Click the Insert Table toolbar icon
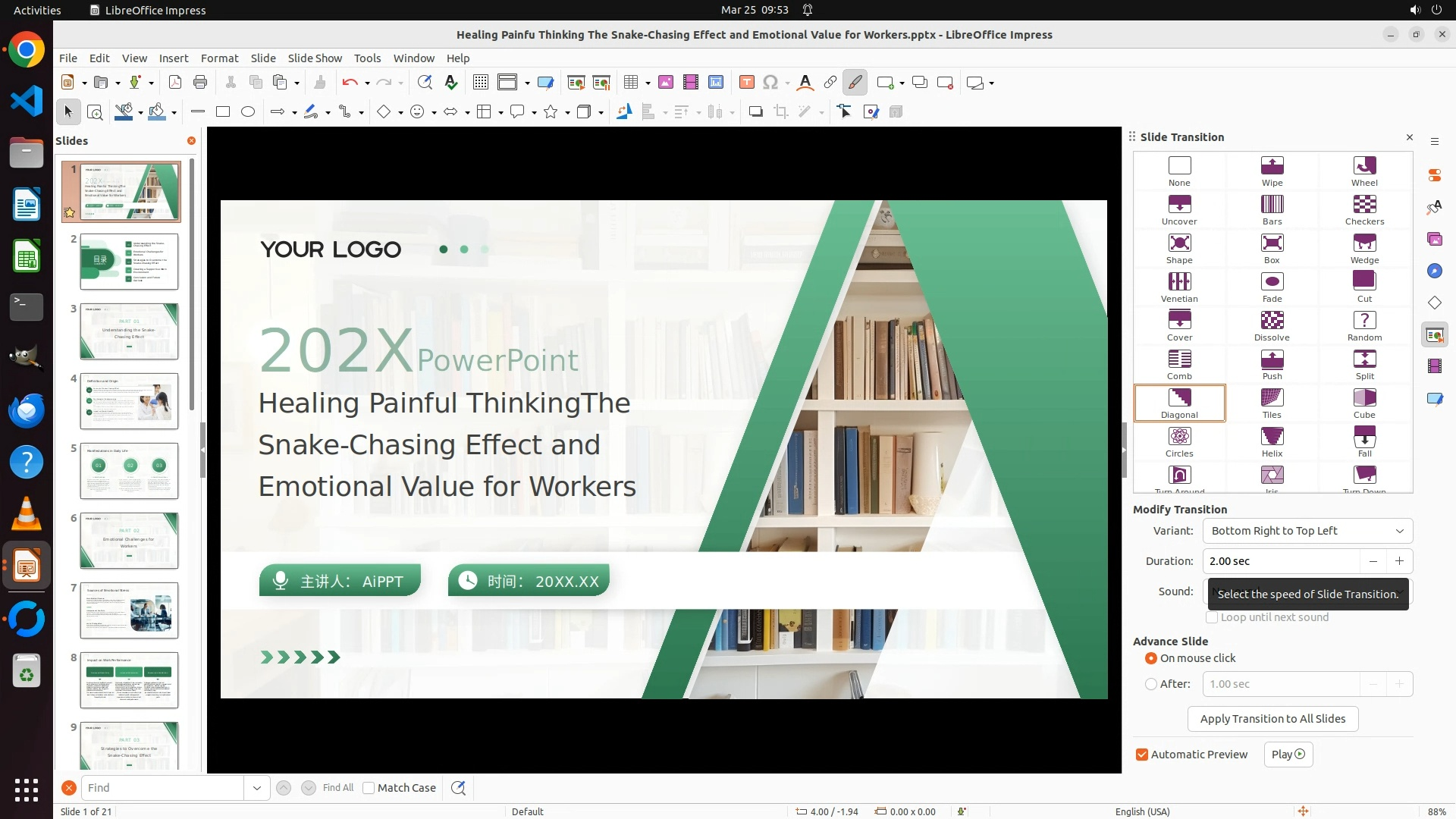 point(631,83)
